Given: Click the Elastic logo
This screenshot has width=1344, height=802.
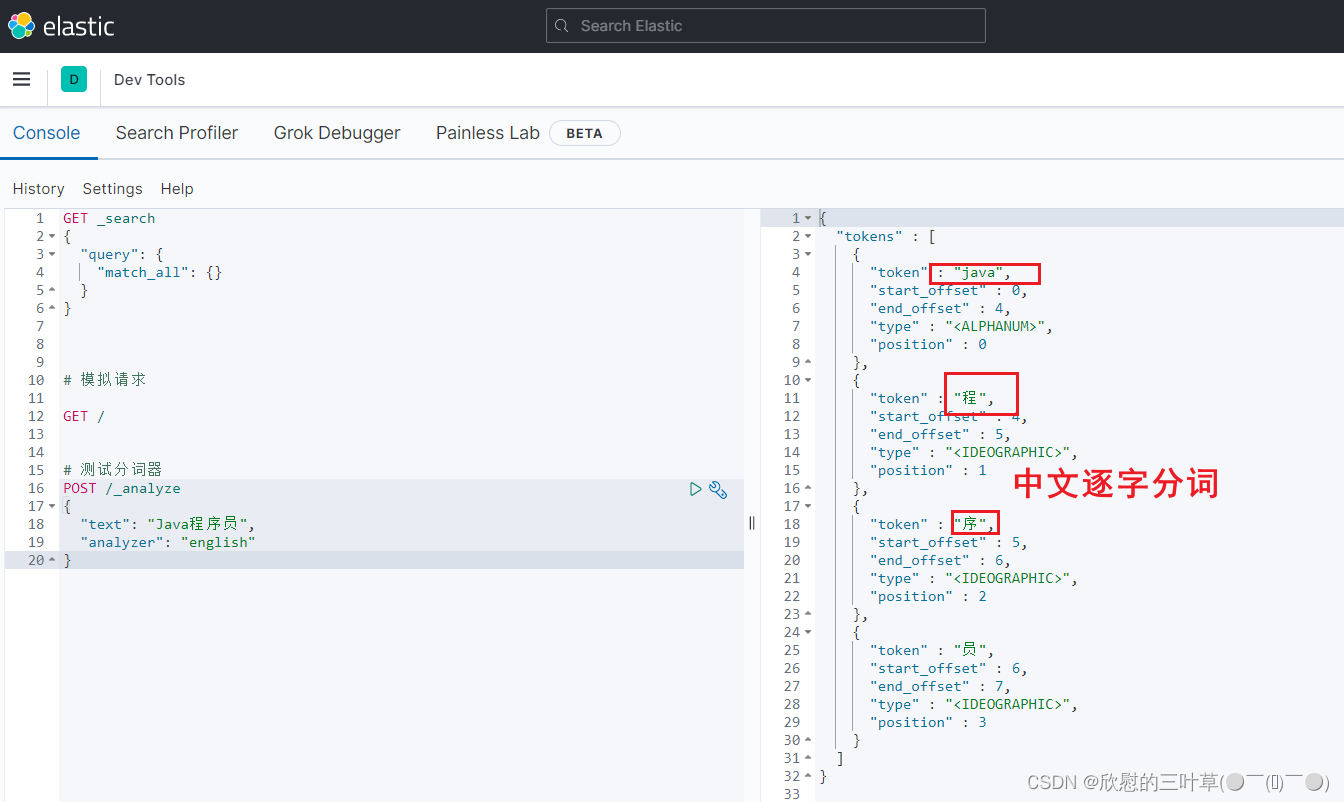Looking at the screenshot, I should coord(61,26).
